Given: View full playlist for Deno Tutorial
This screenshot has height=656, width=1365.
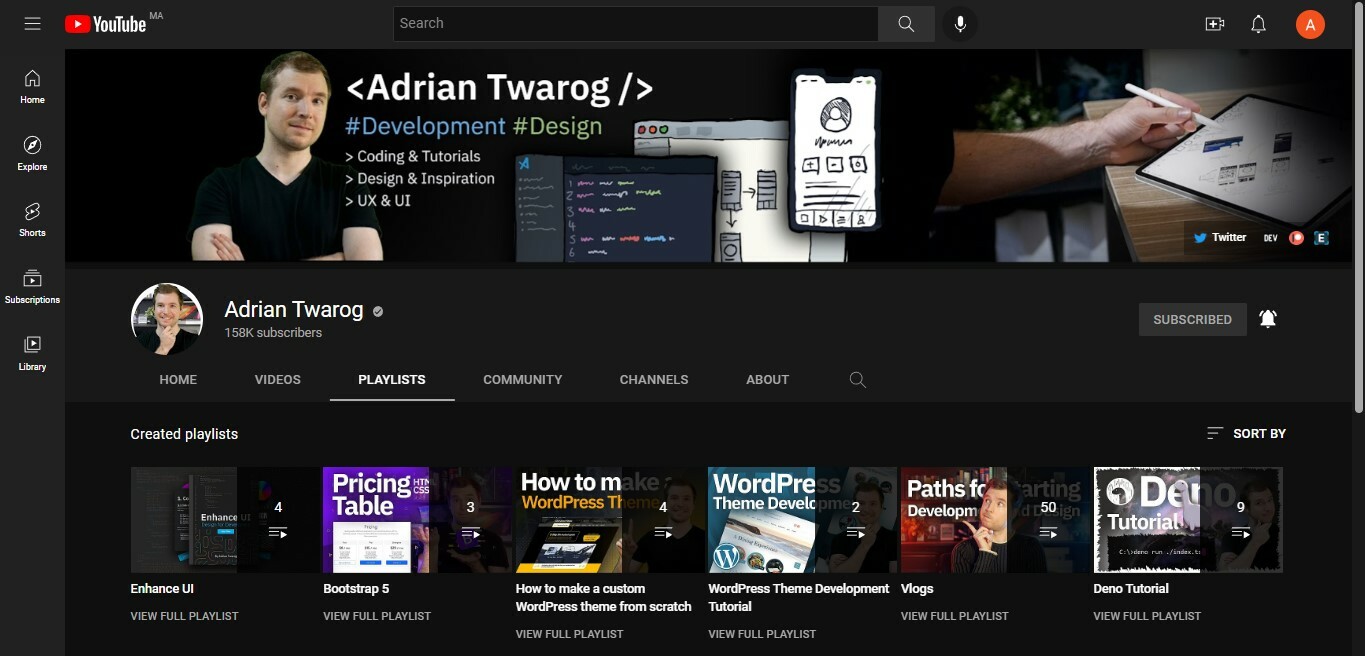Looking at the screenshot, I should tap(1146, 615).
